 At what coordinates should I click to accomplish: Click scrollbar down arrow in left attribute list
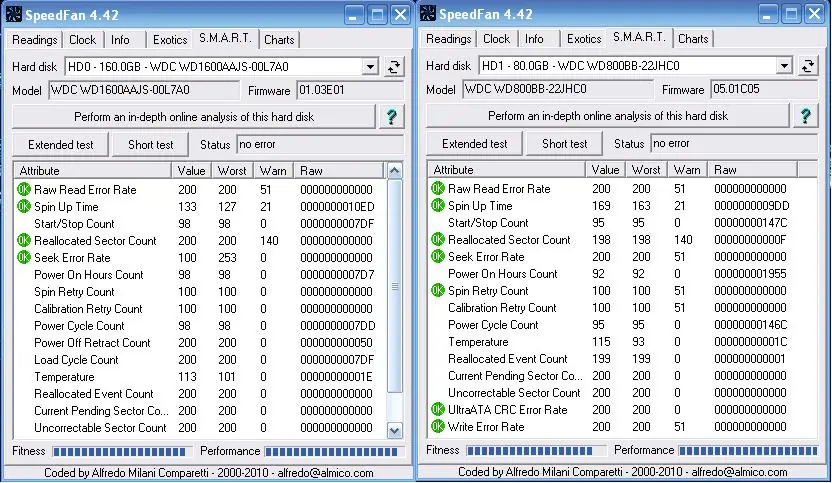click(x=394, y=430)
